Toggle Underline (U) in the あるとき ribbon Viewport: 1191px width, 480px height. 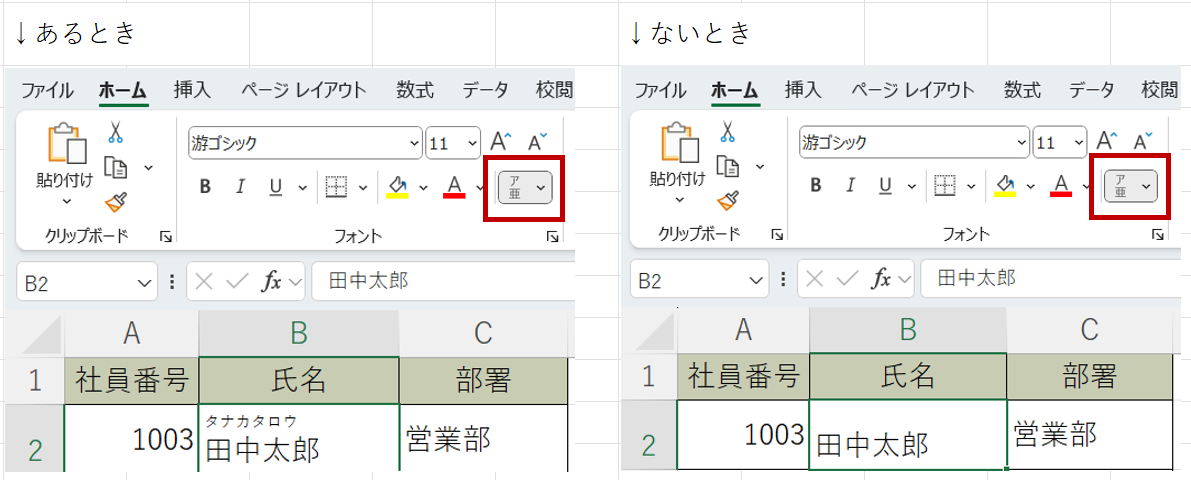pos(274,186)
